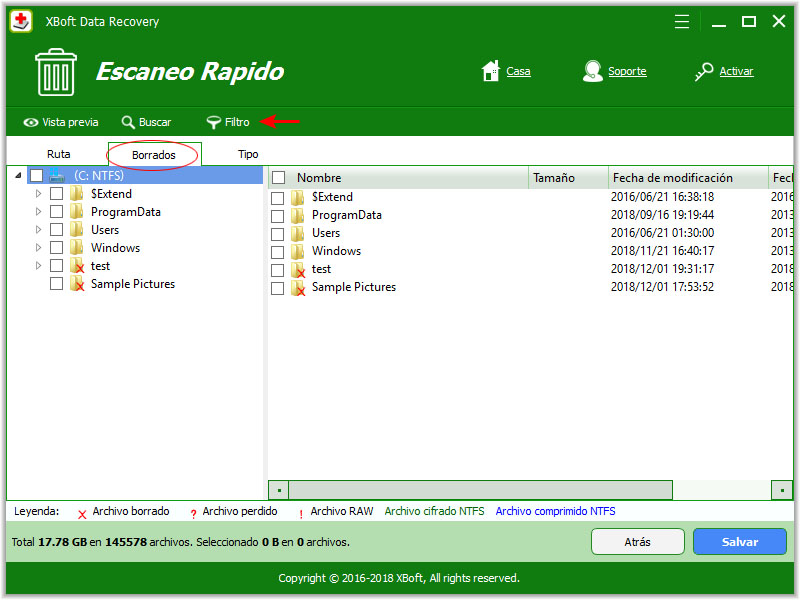Image resolution: width=800 pixels, height=600 pixels.
Task: Expand the test tree node
Action: click(x=38, y=266)
